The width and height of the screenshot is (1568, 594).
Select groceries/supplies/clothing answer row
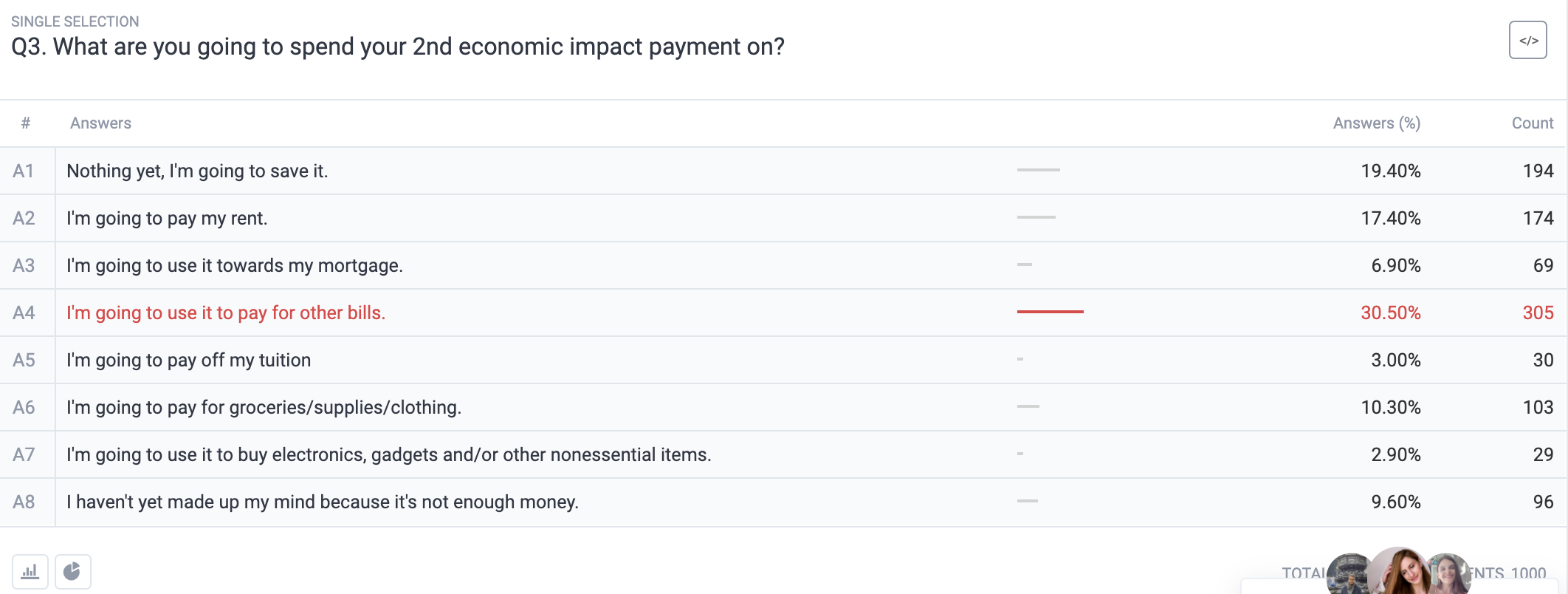(x=783, y=407)
